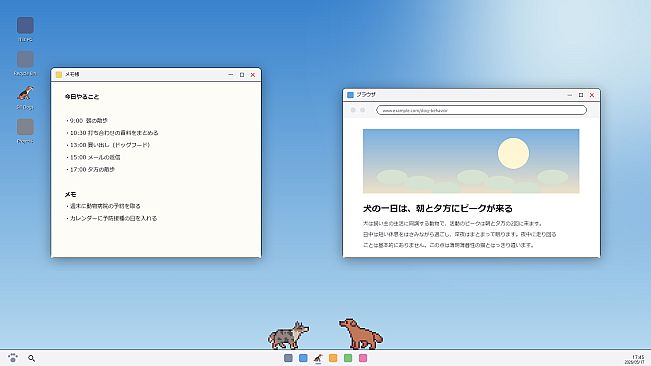Click the 10:30 memo line

[x=112, y=133]
